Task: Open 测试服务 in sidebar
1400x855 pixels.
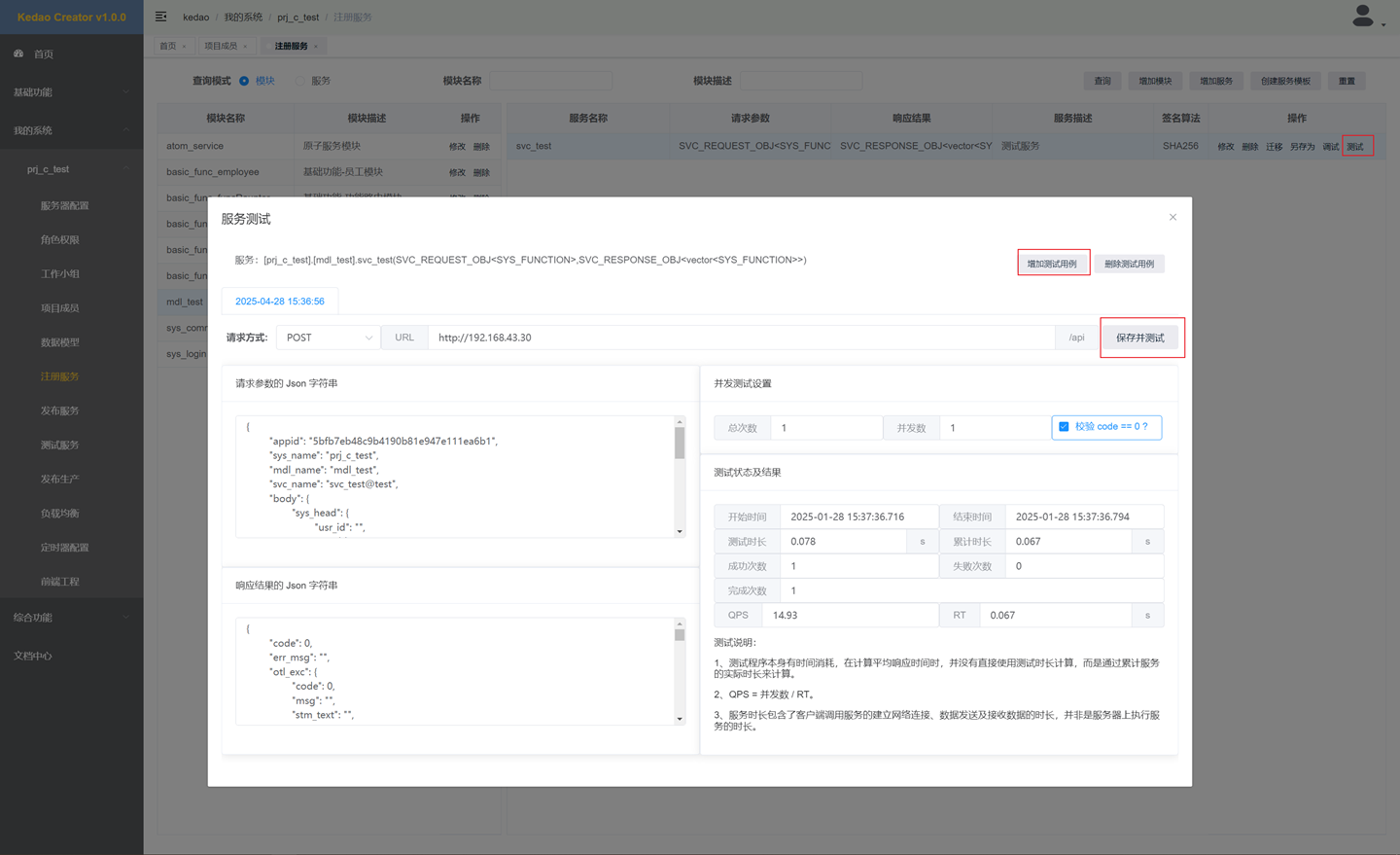Action: pyautogui.click(x=60, y=445)
